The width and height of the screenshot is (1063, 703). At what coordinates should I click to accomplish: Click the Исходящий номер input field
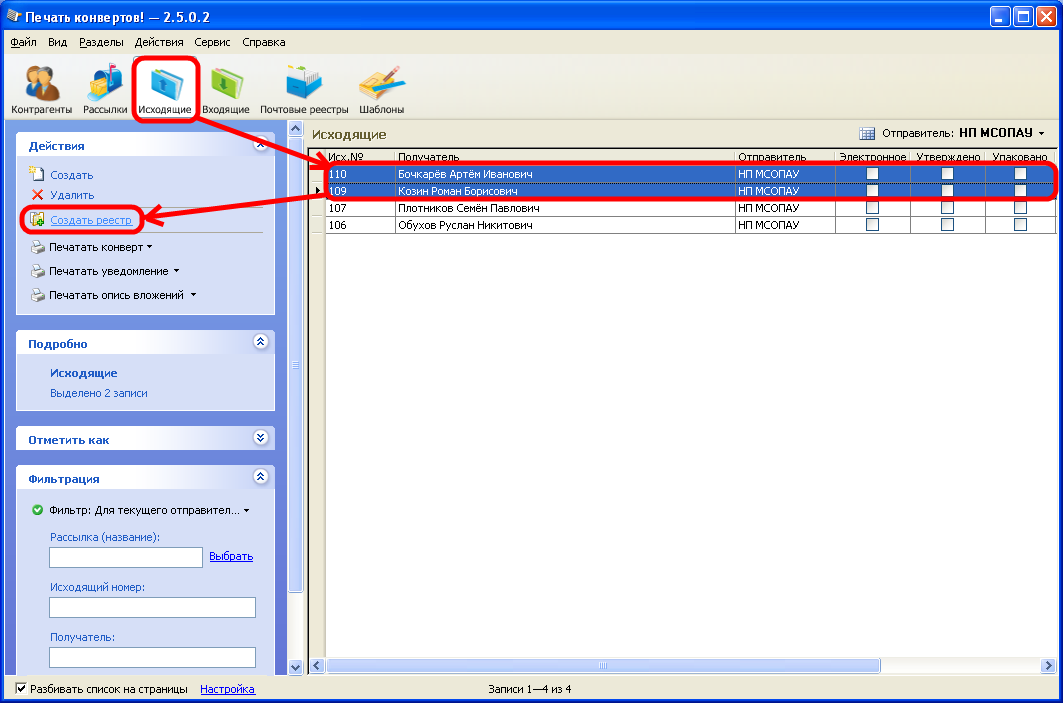tap(152, 607)
